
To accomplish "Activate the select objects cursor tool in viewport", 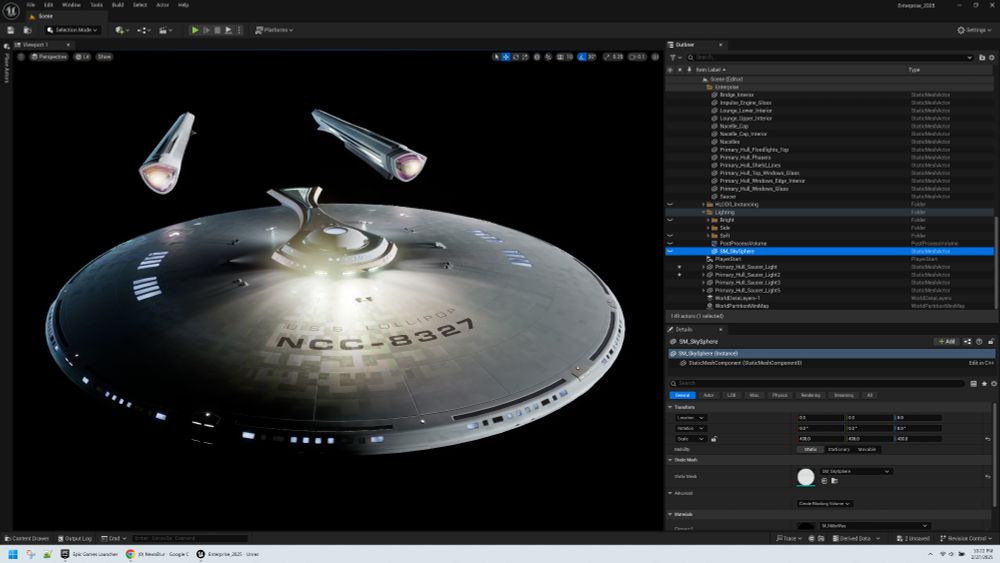I will pyautogui.click(x=496, y=57).
